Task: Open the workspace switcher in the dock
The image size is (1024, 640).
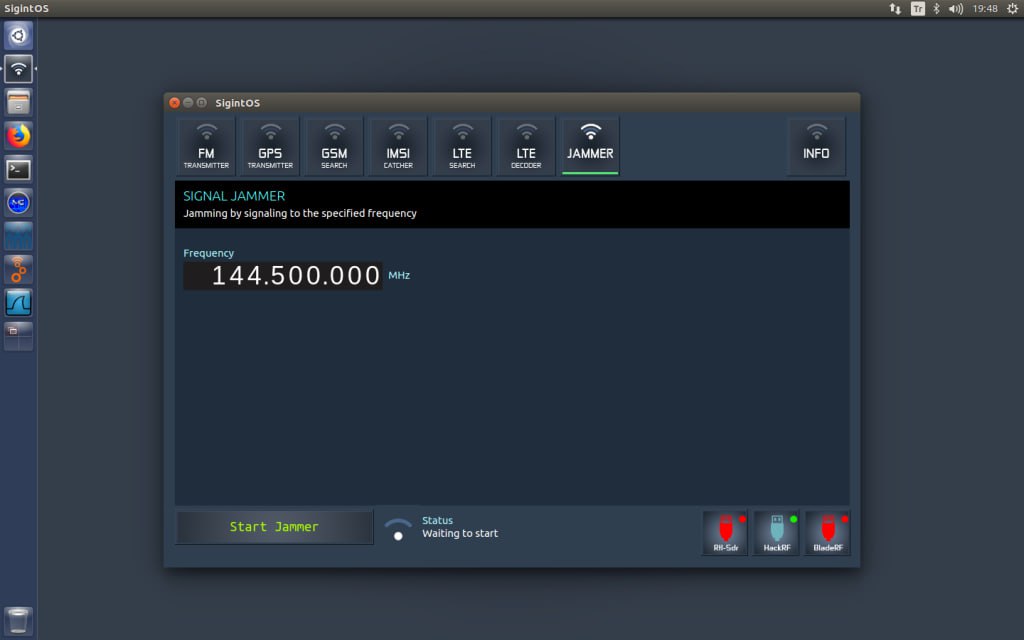Action: 18,336
